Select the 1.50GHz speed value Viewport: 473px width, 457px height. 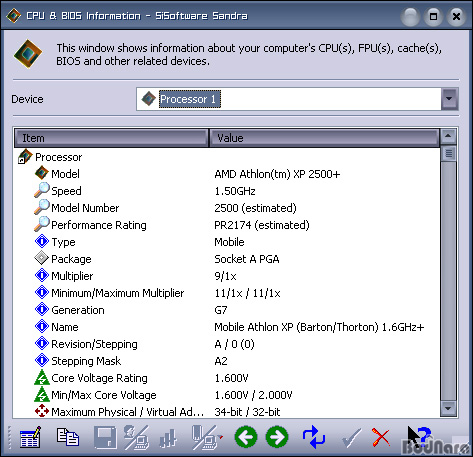click(x=235, y=191)
